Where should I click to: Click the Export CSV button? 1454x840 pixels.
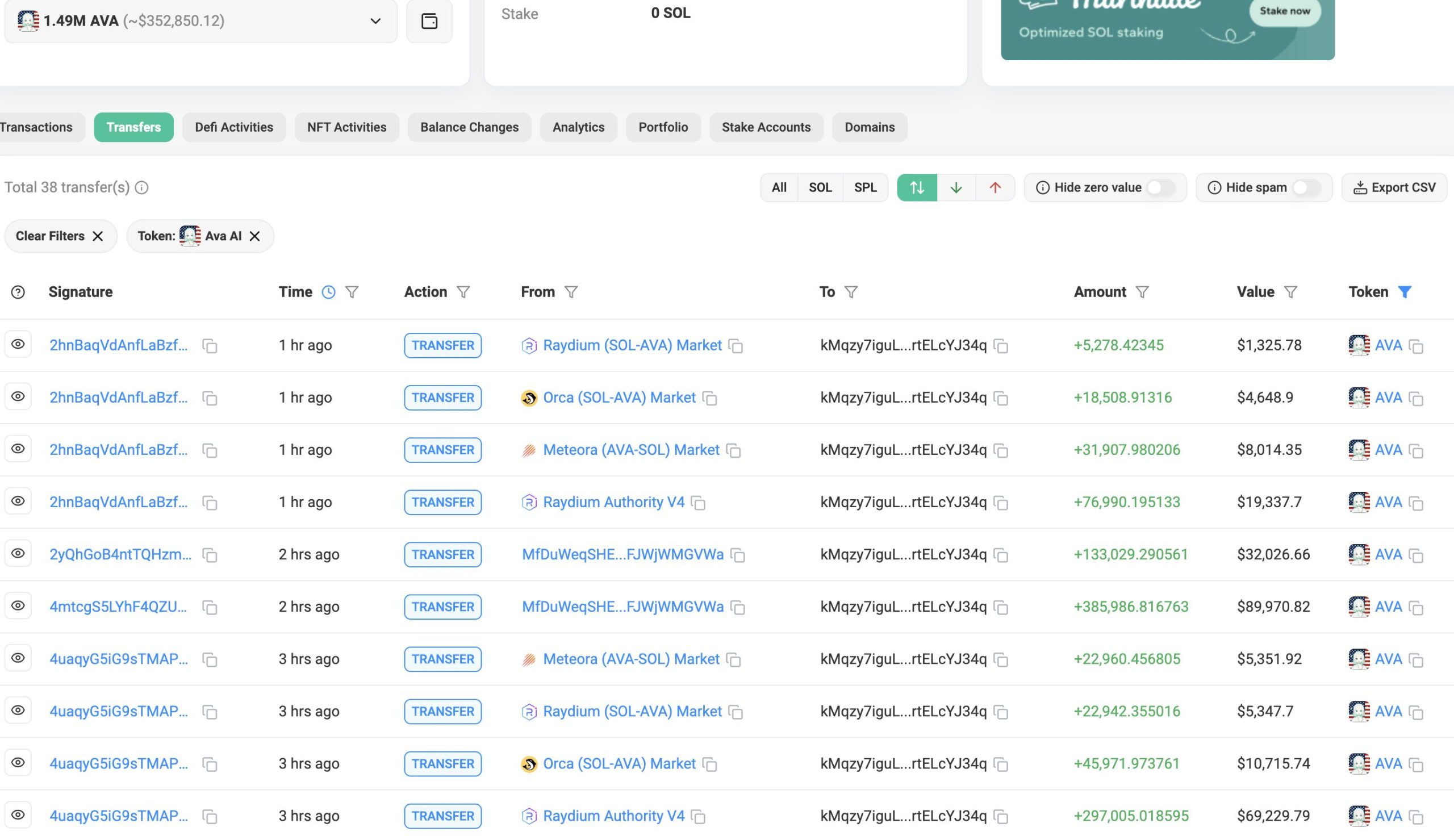coord(1394,187)
